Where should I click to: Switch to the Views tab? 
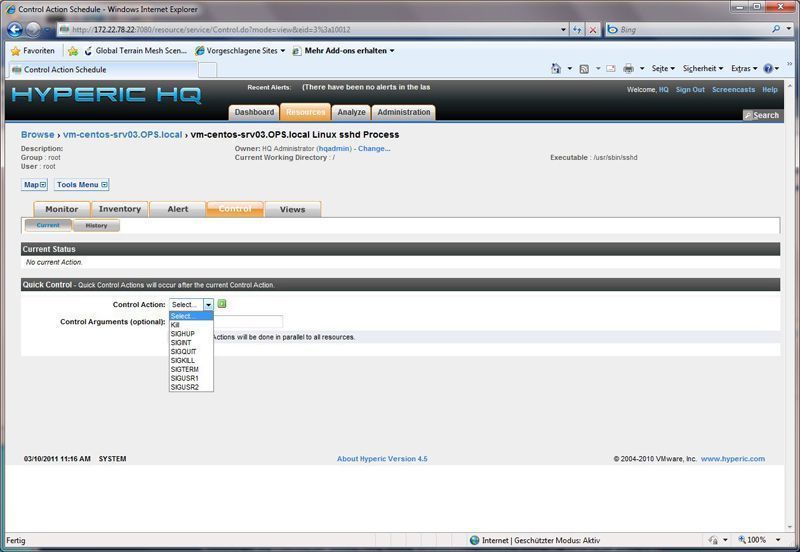pyautogui.click(x=292, y=209)
